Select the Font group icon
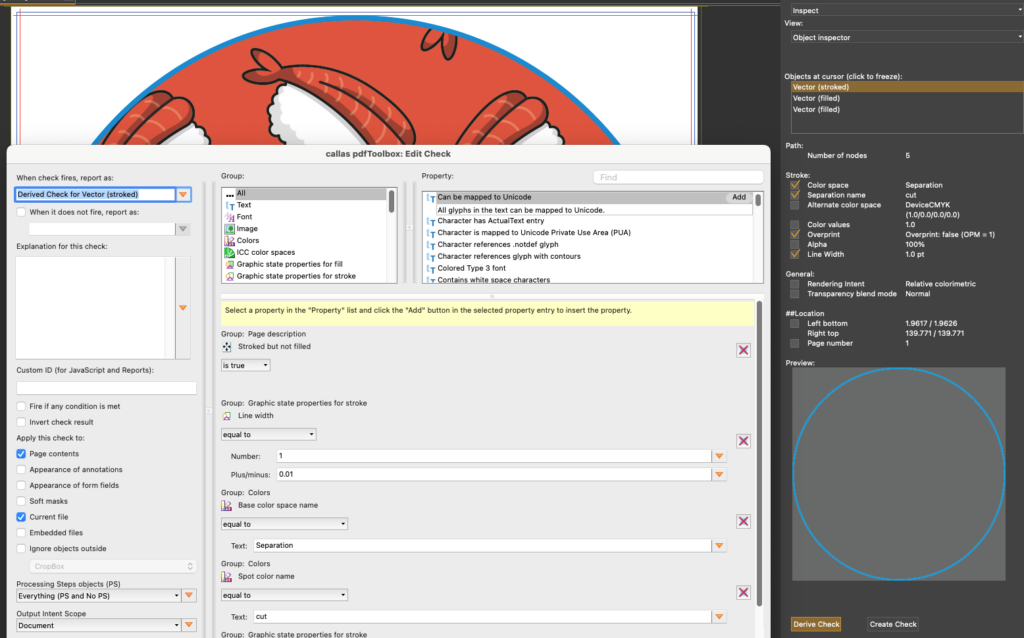This screenshot has width=1024, height=638. pos(231,217)
